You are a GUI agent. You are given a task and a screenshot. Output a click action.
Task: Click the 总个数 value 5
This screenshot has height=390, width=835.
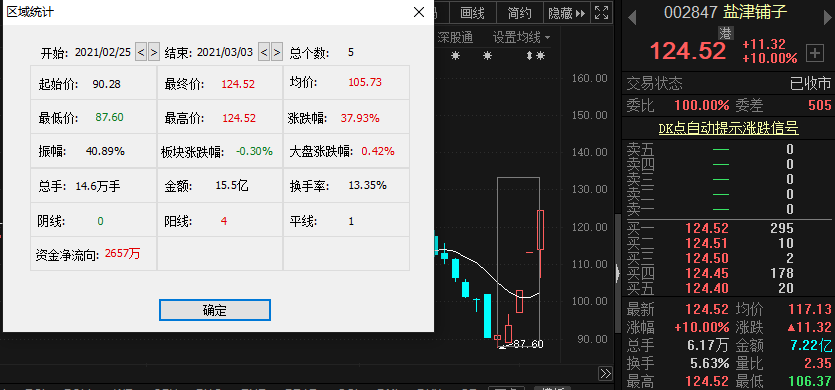(351, 52)
